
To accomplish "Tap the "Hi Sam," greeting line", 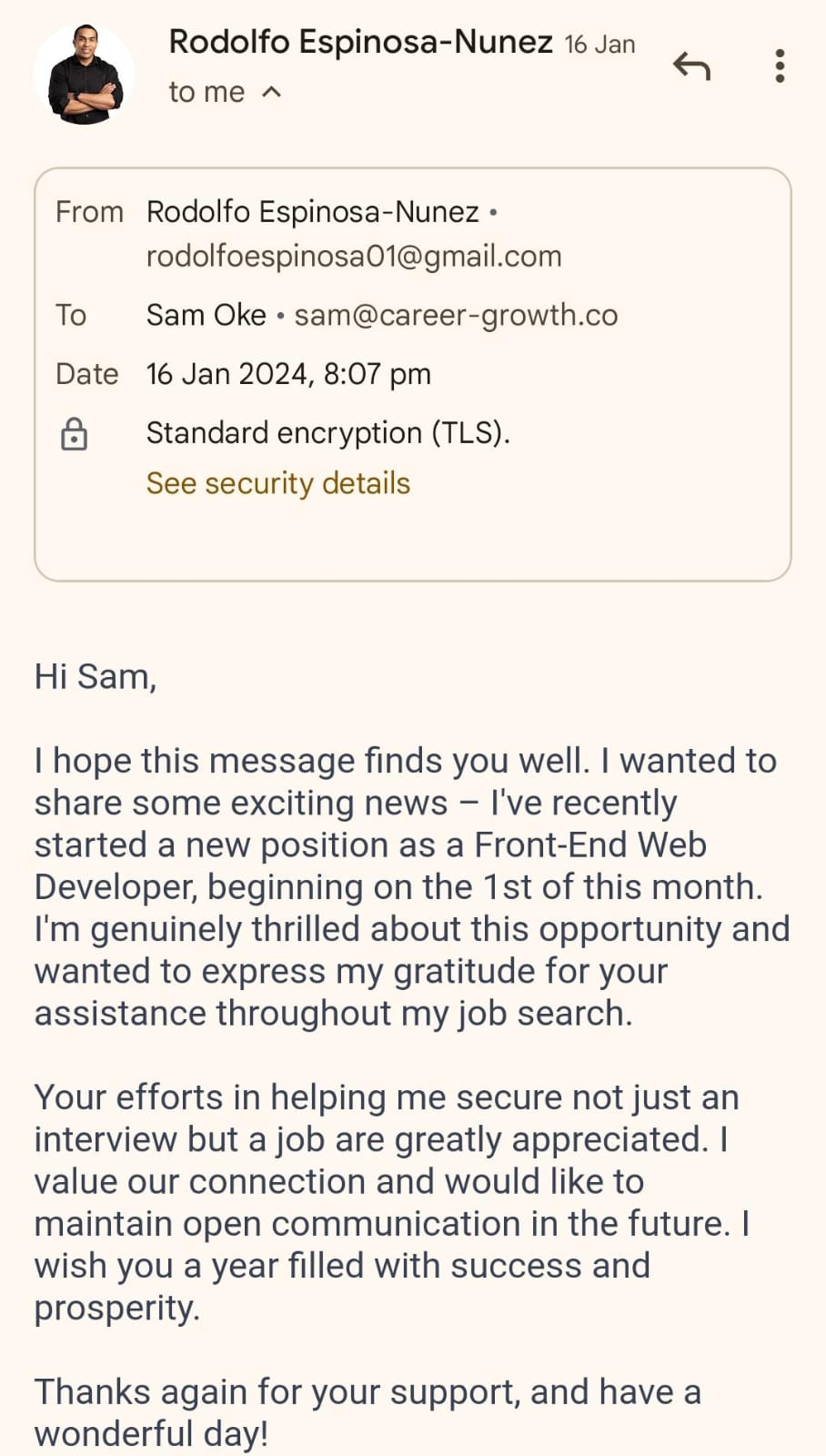I will 96,677.
